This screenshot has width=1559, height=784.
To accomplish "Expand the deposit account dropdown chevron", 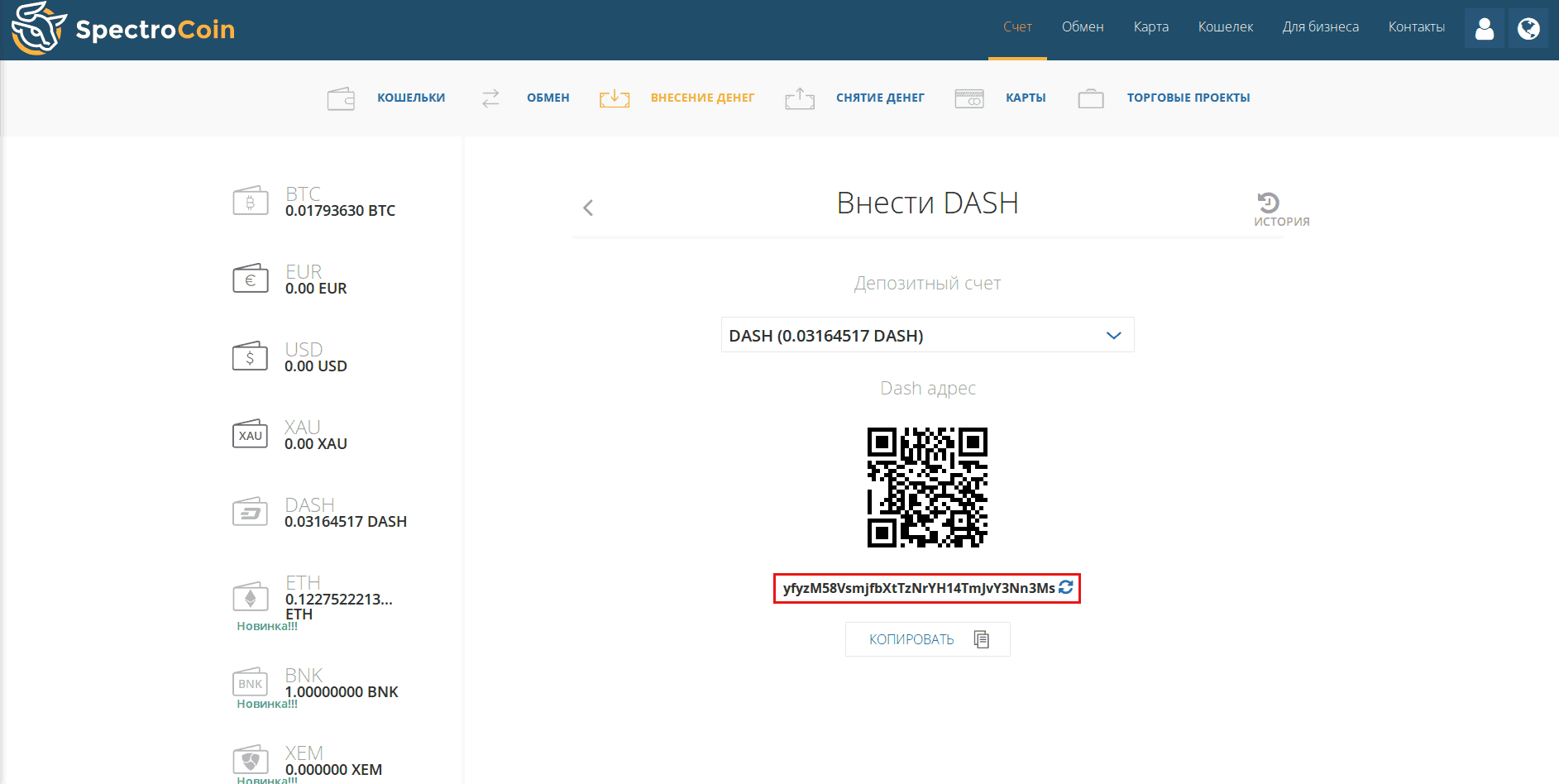I will tap(1113, 335).
